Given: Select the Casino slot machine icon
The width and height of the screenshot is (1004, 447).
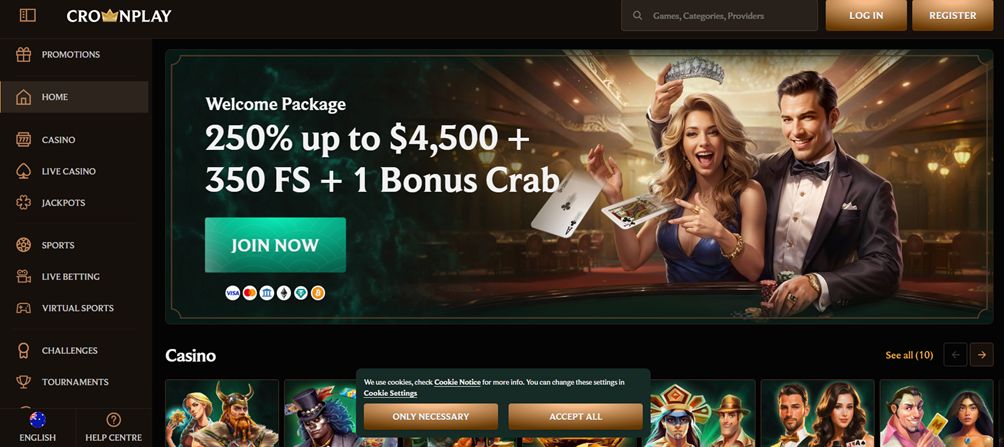Looking at the screenshot, I should coord(24,140).
